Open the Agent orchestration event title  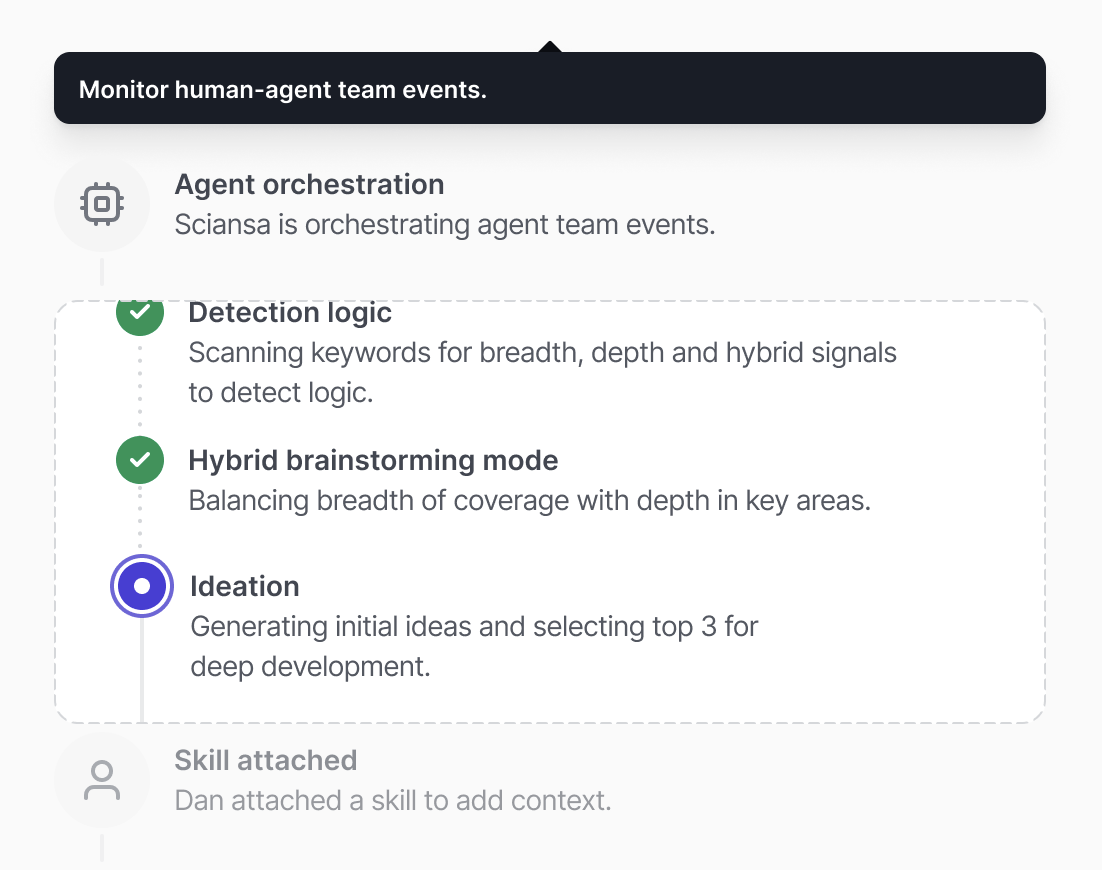[309, 185]
